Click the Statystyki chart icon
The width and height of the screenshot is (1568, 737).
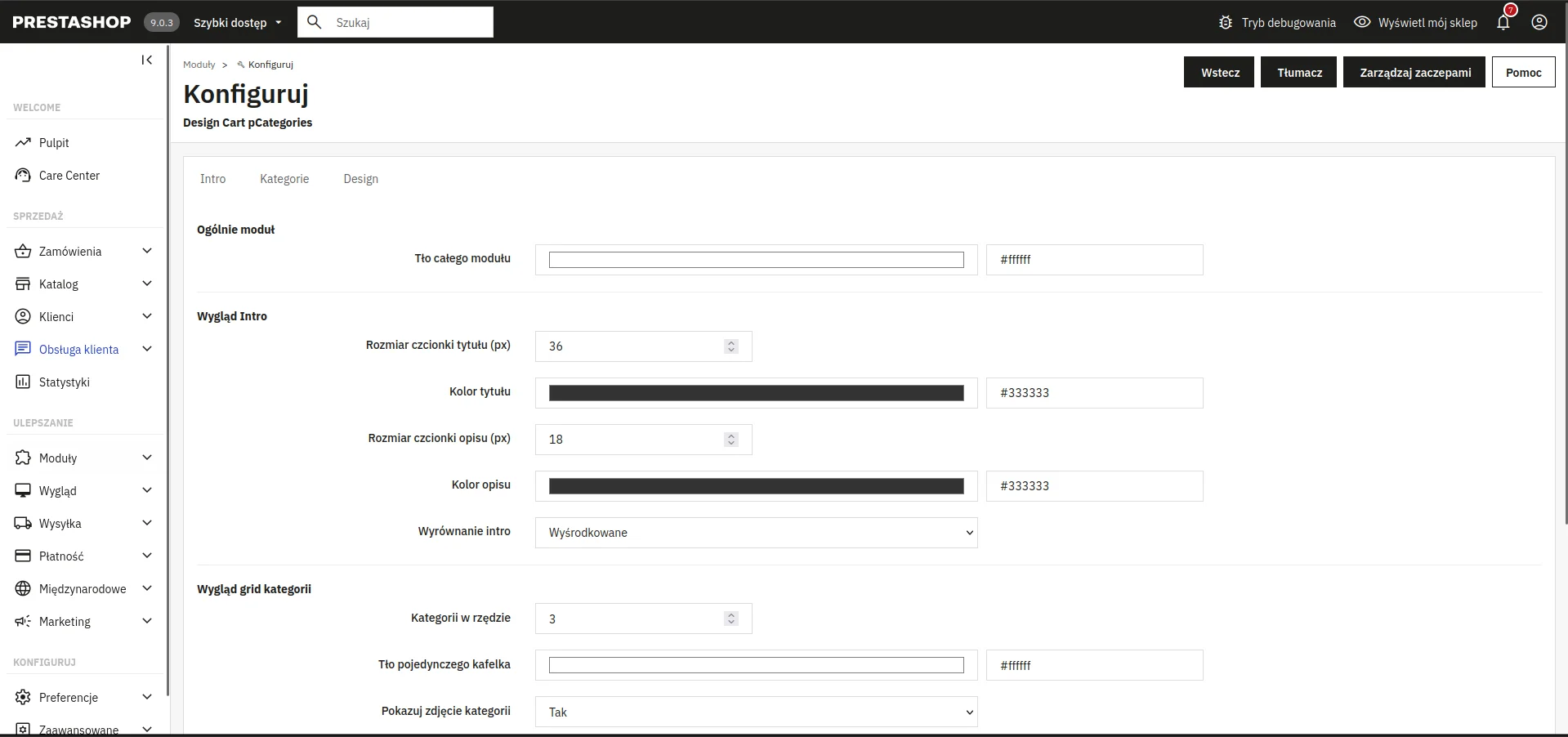pos(23,382)
